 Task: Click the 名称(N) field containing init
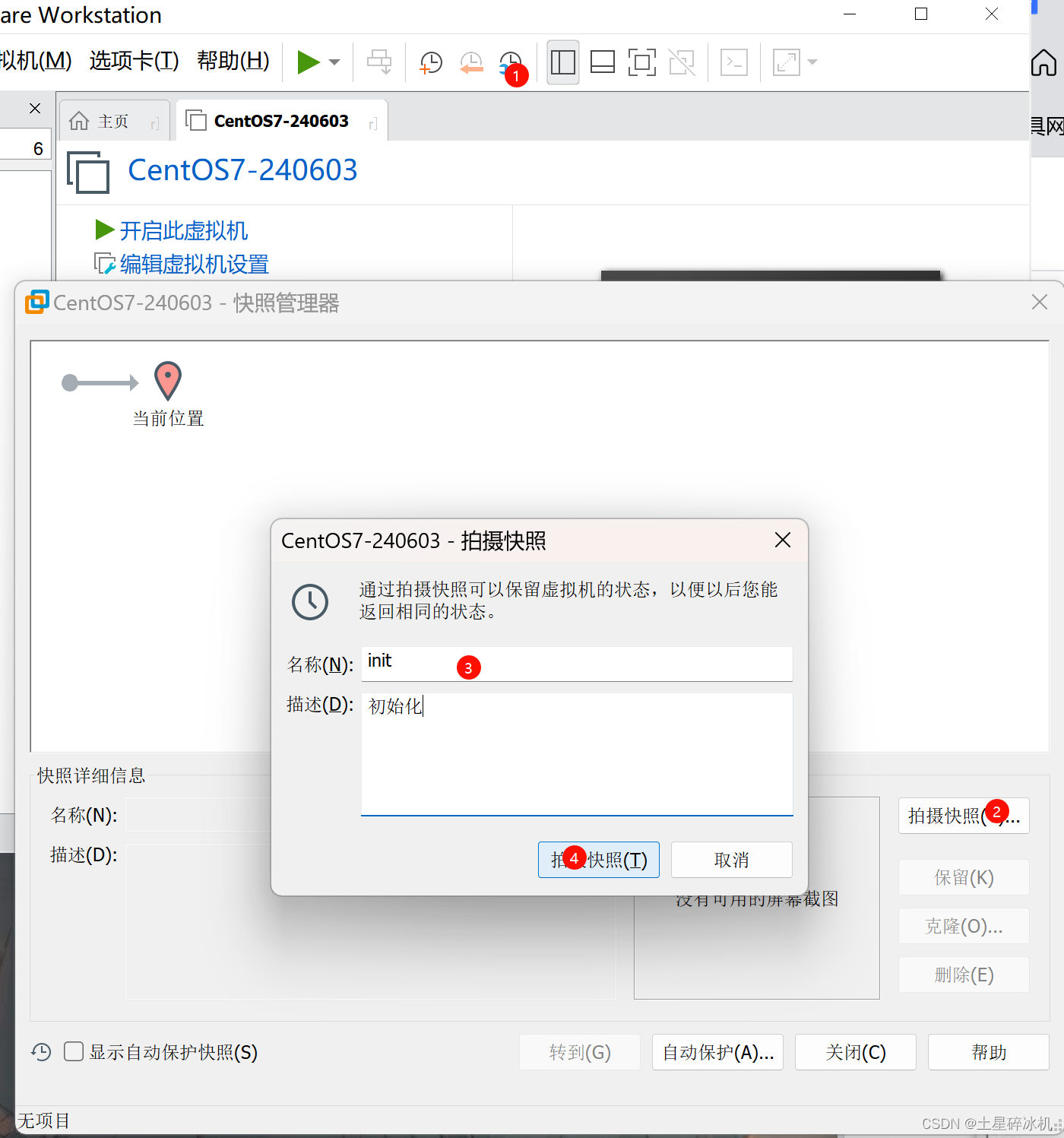pos(577,664)
